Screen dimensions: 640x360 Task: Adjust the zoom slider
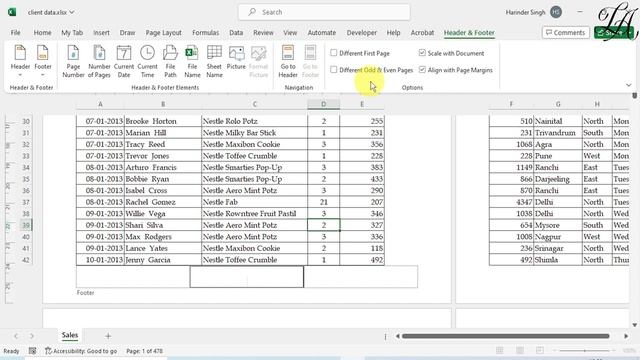(584, 351)
